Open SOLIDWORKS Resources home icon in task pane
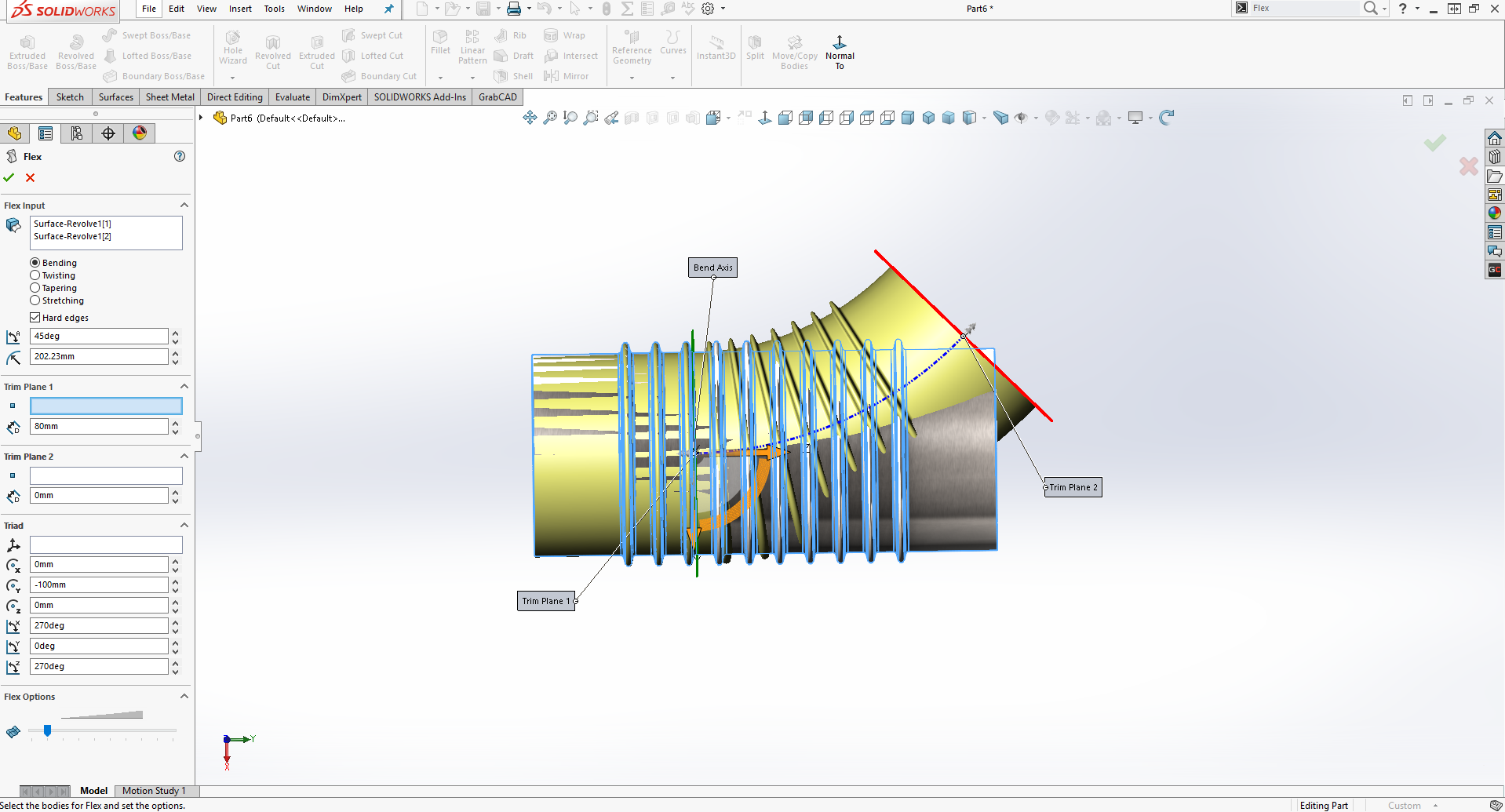The image size is (1505, 812). (x=1495, y=138)
